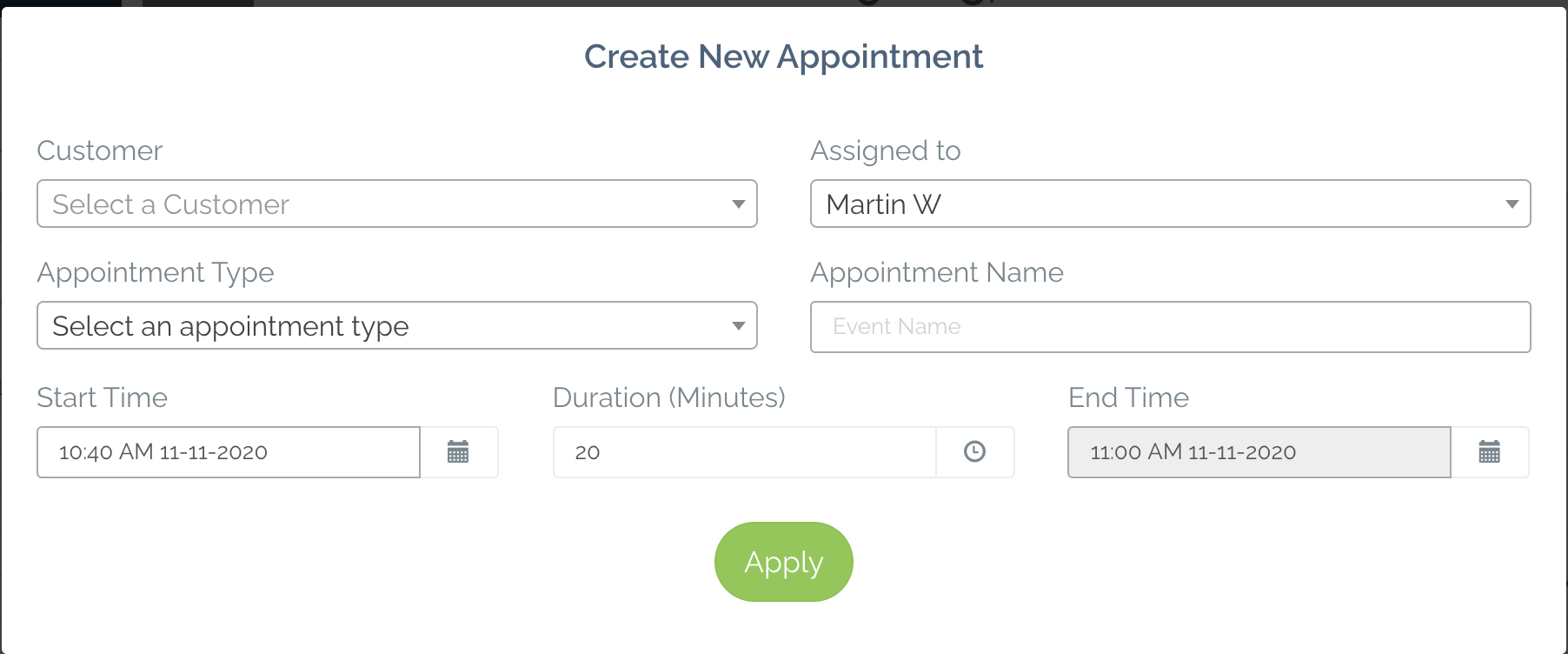This screenshot has width=1568, height=654.
Task: Click the Duration clock icon
Action: 974,452
